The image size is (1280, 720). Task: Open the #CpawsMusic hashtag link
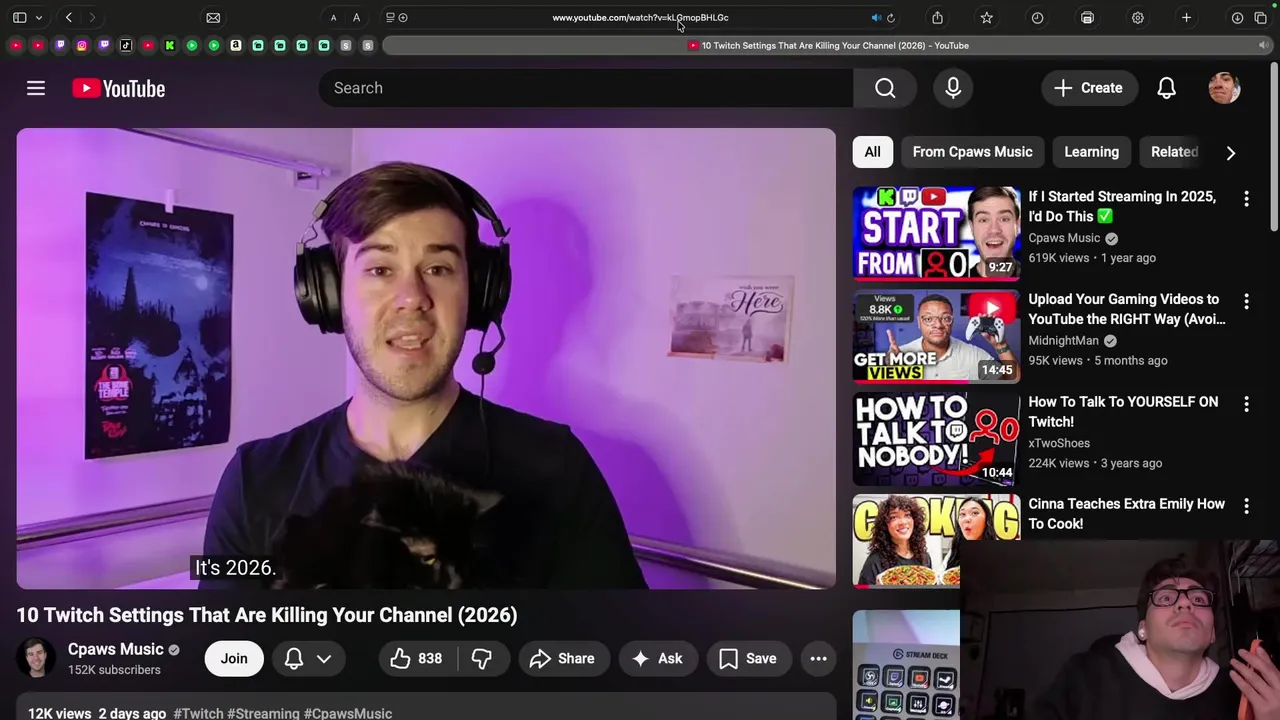coord(348,713)
